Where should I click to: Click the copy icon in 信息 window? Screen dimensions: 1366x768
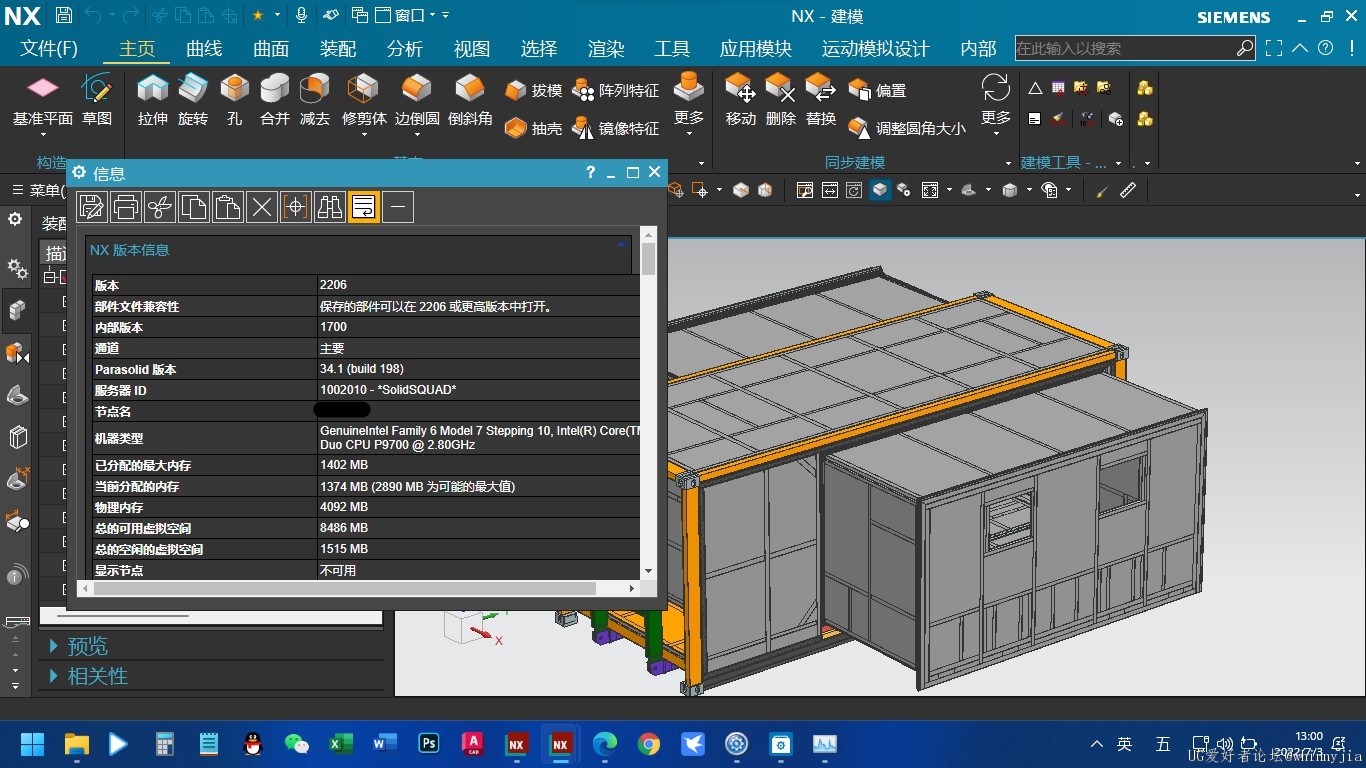click(193, 207)
